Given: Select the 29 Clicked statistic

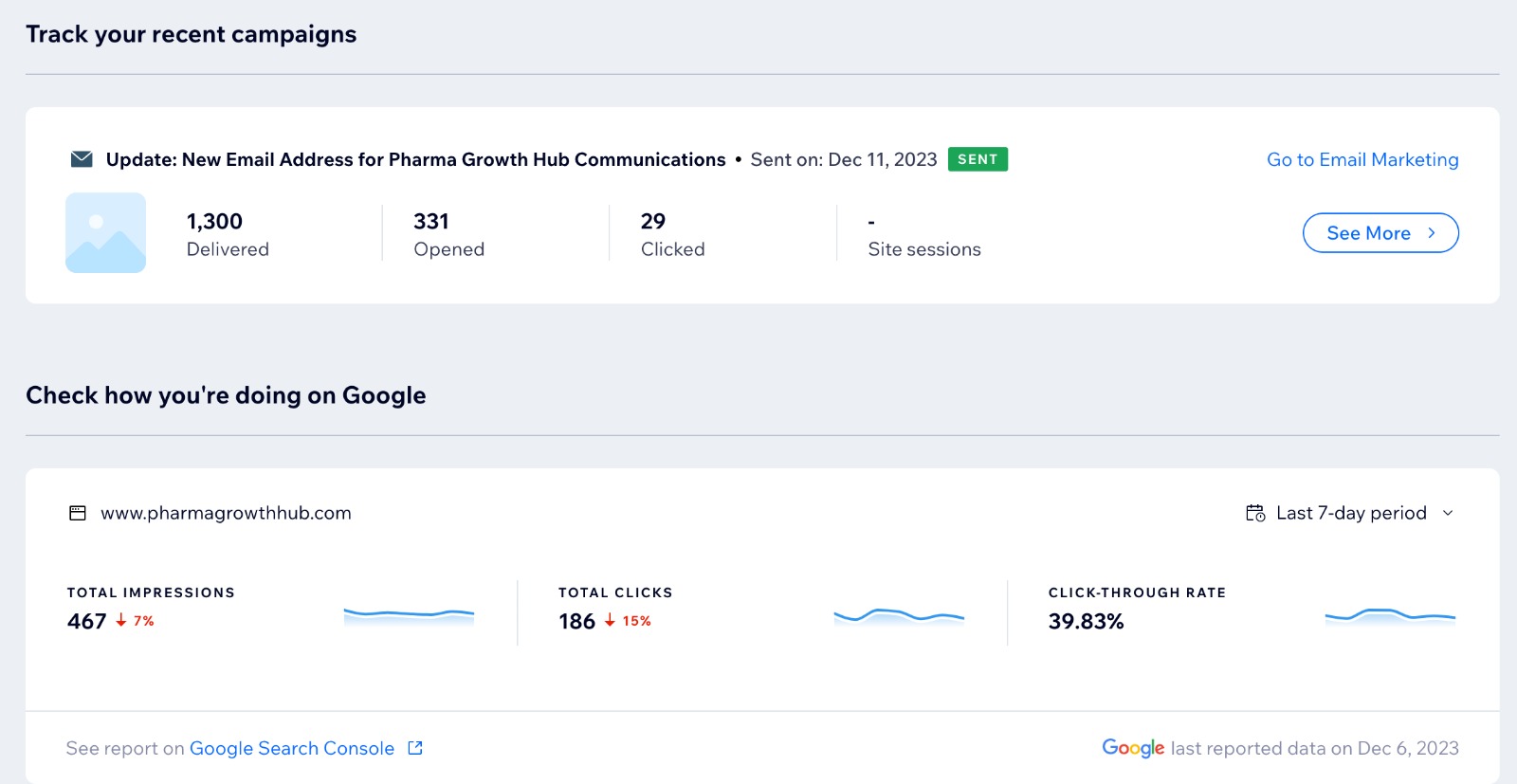Looking at the screenshot, I should [672, 234].
